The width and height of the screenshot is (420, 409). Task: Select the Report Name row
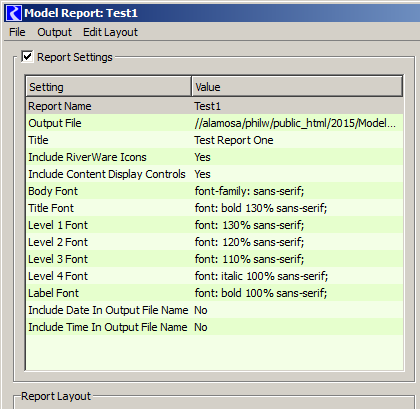214,106
